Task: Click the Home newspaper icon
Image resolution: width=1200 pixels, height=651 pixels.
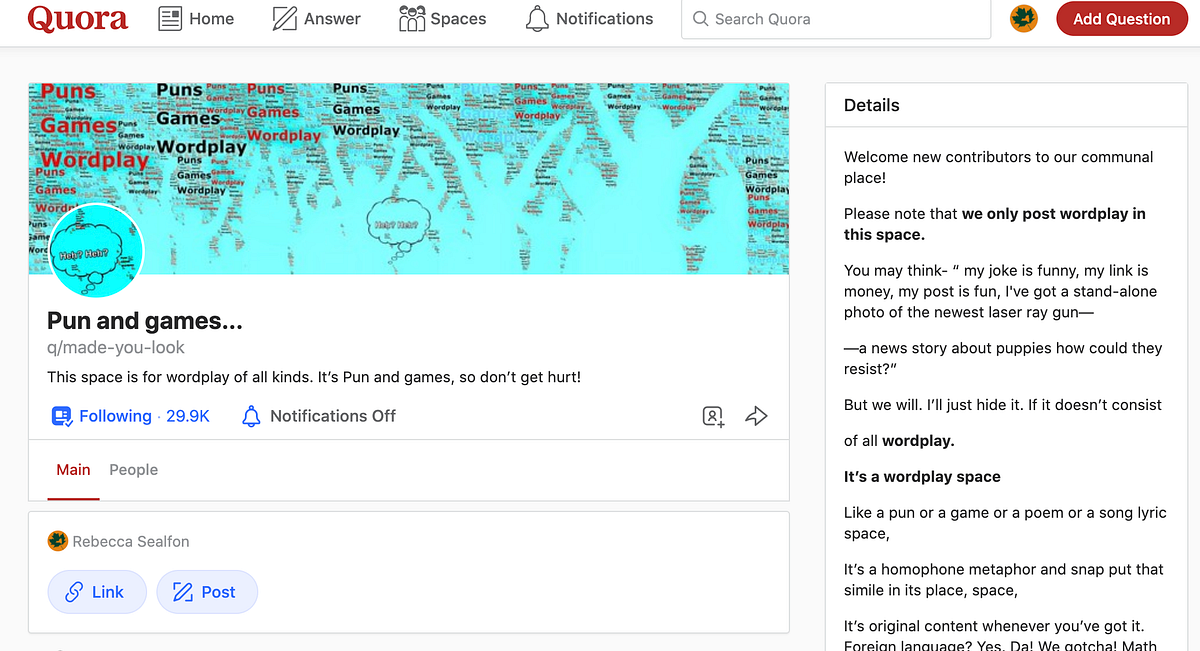Action: pos(170,18)
